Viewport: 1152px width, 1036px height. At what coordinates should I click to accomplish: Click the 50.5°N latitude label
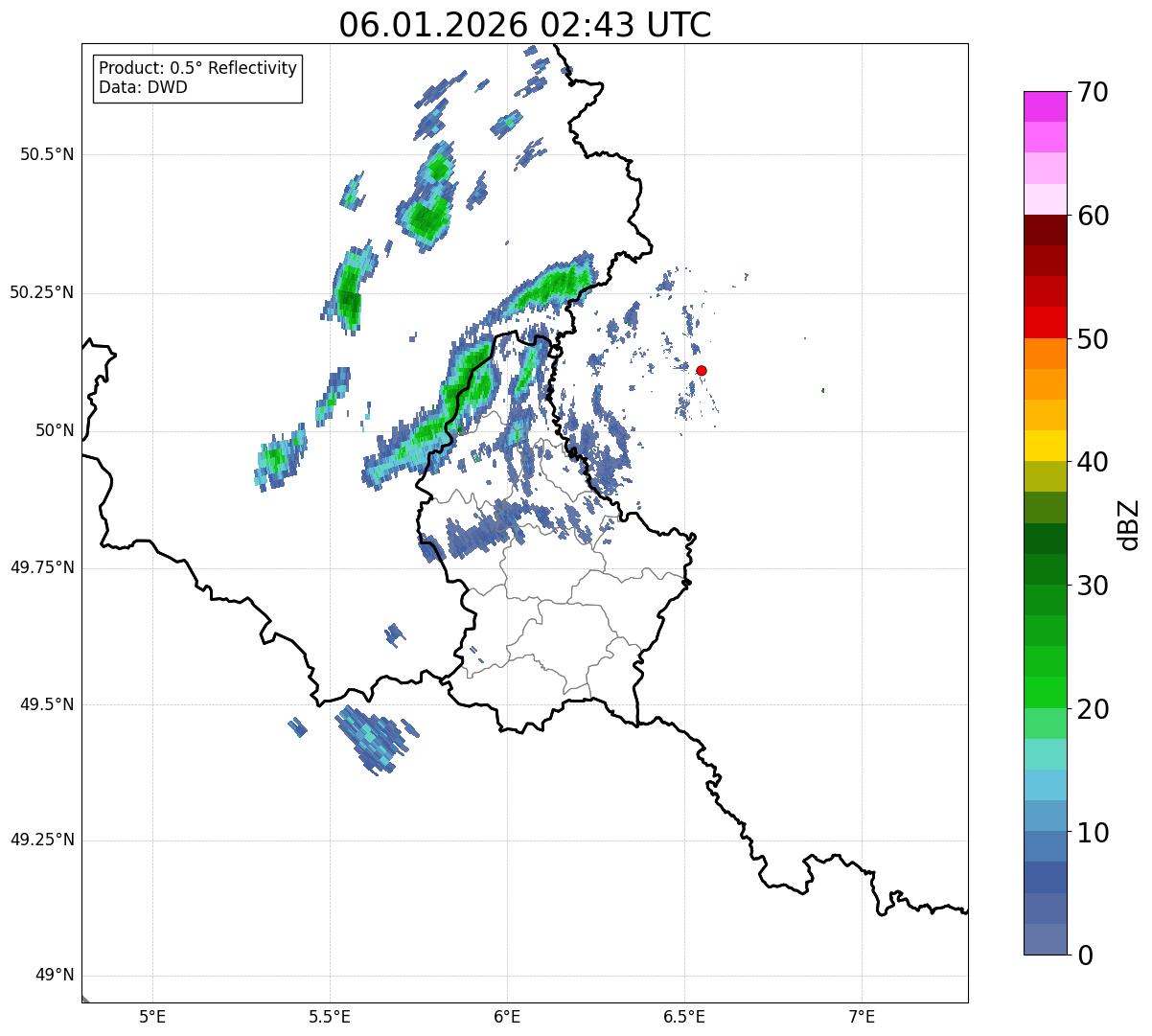point(46,154)
